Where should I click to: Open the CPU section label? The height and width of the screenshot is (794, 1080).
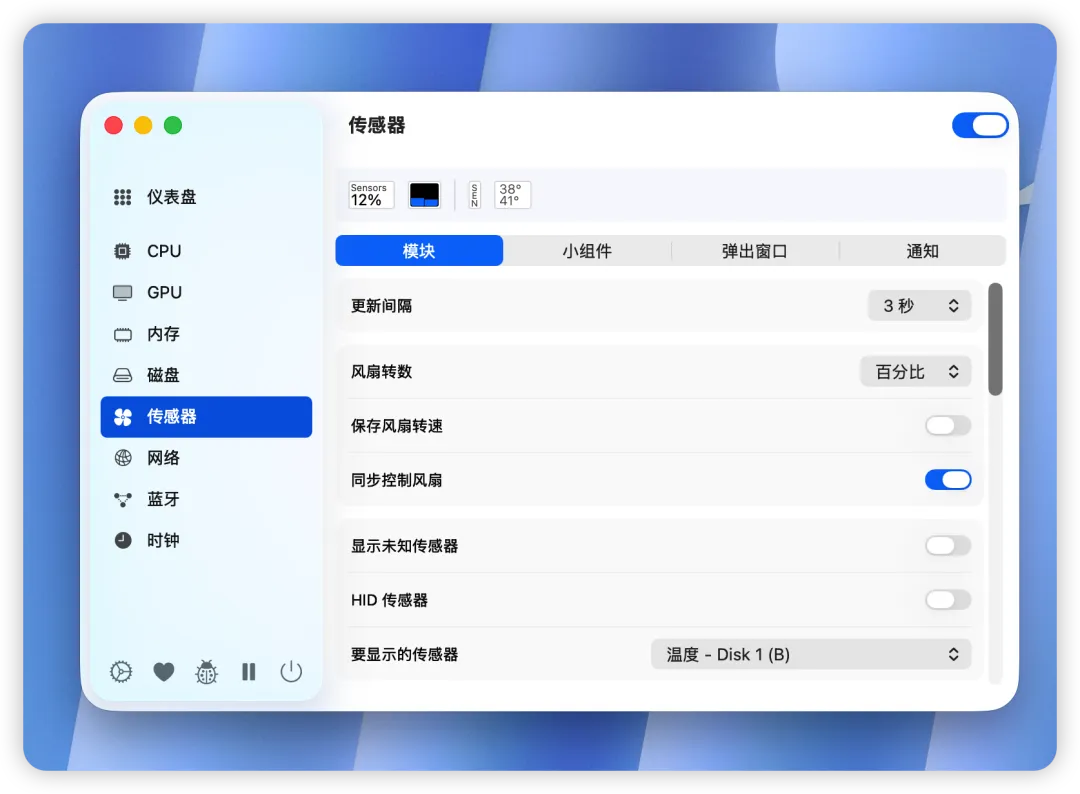click(x=164, y=251)
